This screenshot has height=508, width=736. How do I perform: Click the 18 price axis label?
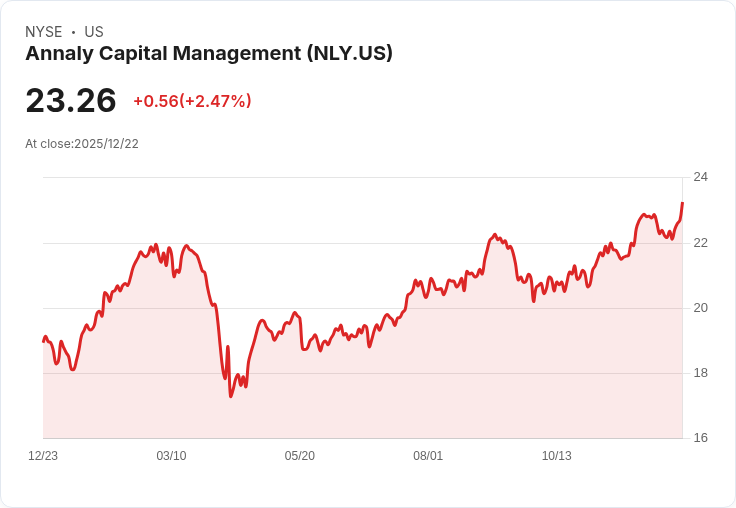pos(700,373)
